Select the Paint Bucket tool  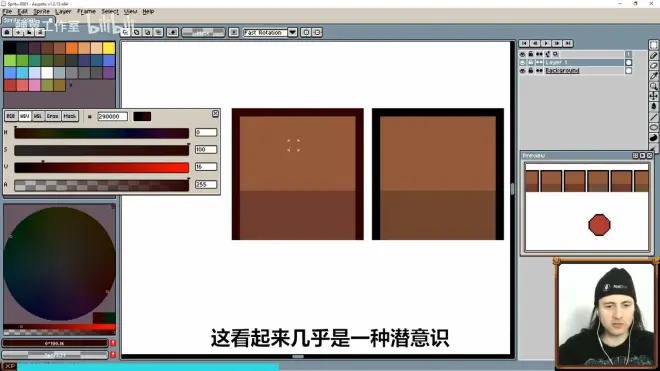click(653, 106)
